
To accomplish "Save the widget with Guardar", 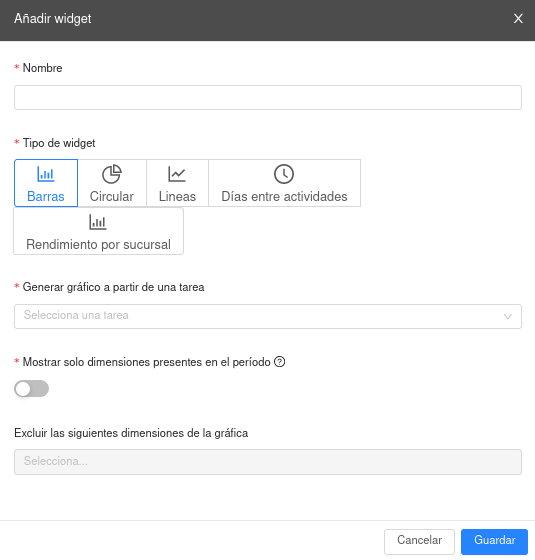I will point(494,541).
